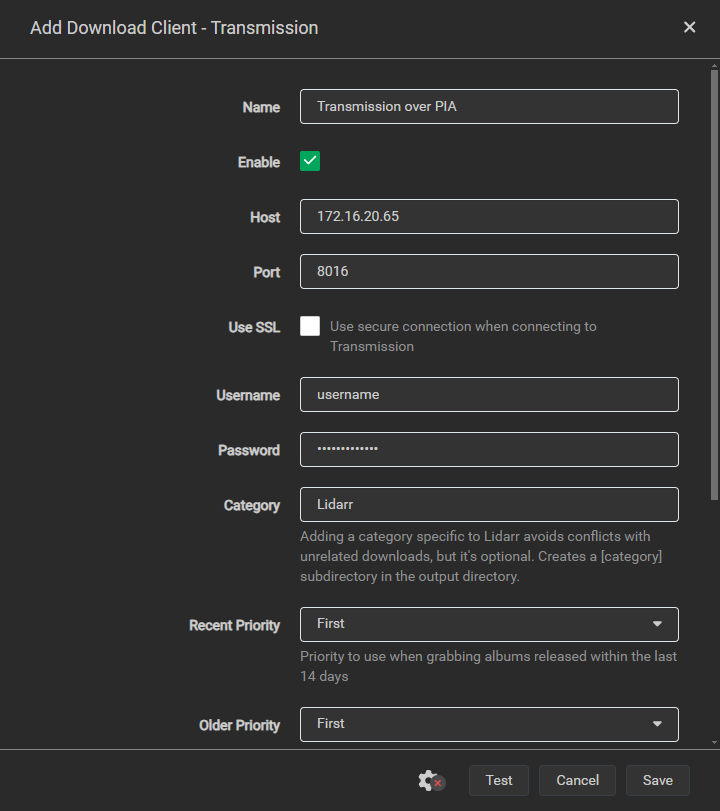Open the Older Priority dropdown

point(489,723)
